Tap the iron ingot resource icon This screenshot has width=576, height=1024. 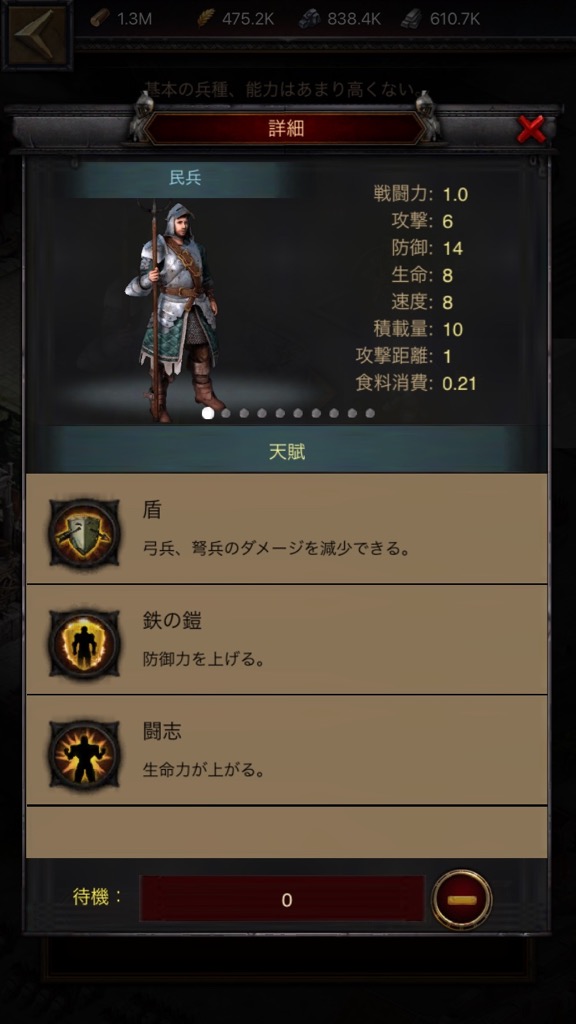411,19
